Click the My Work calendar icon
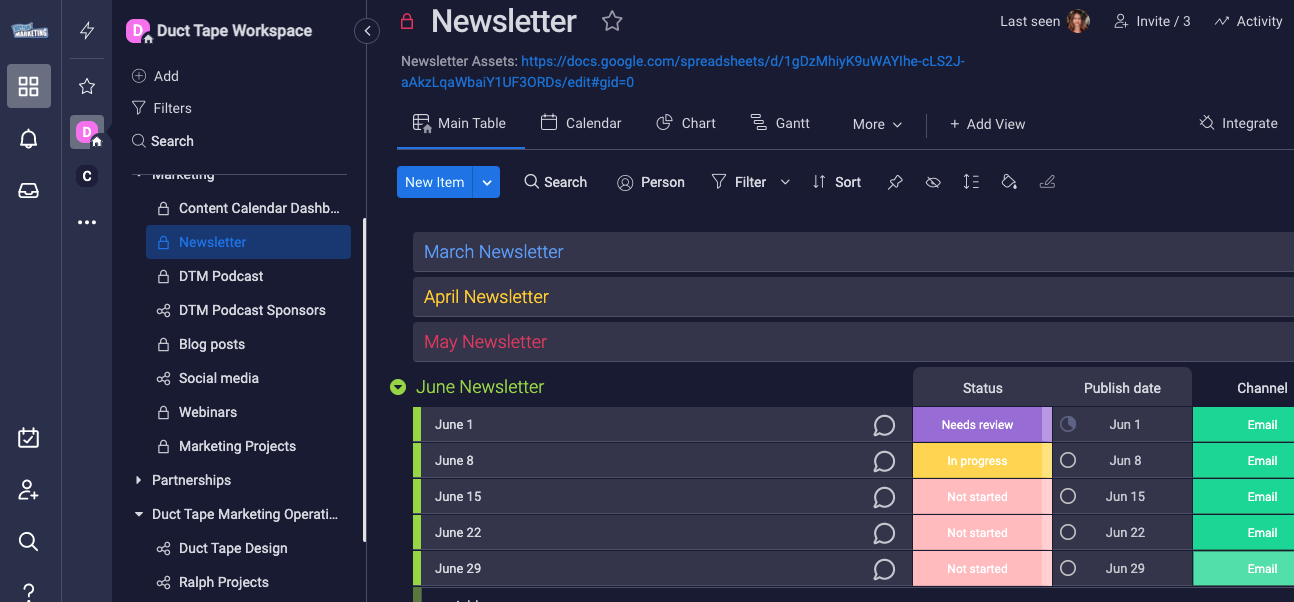 coord(29,438)
